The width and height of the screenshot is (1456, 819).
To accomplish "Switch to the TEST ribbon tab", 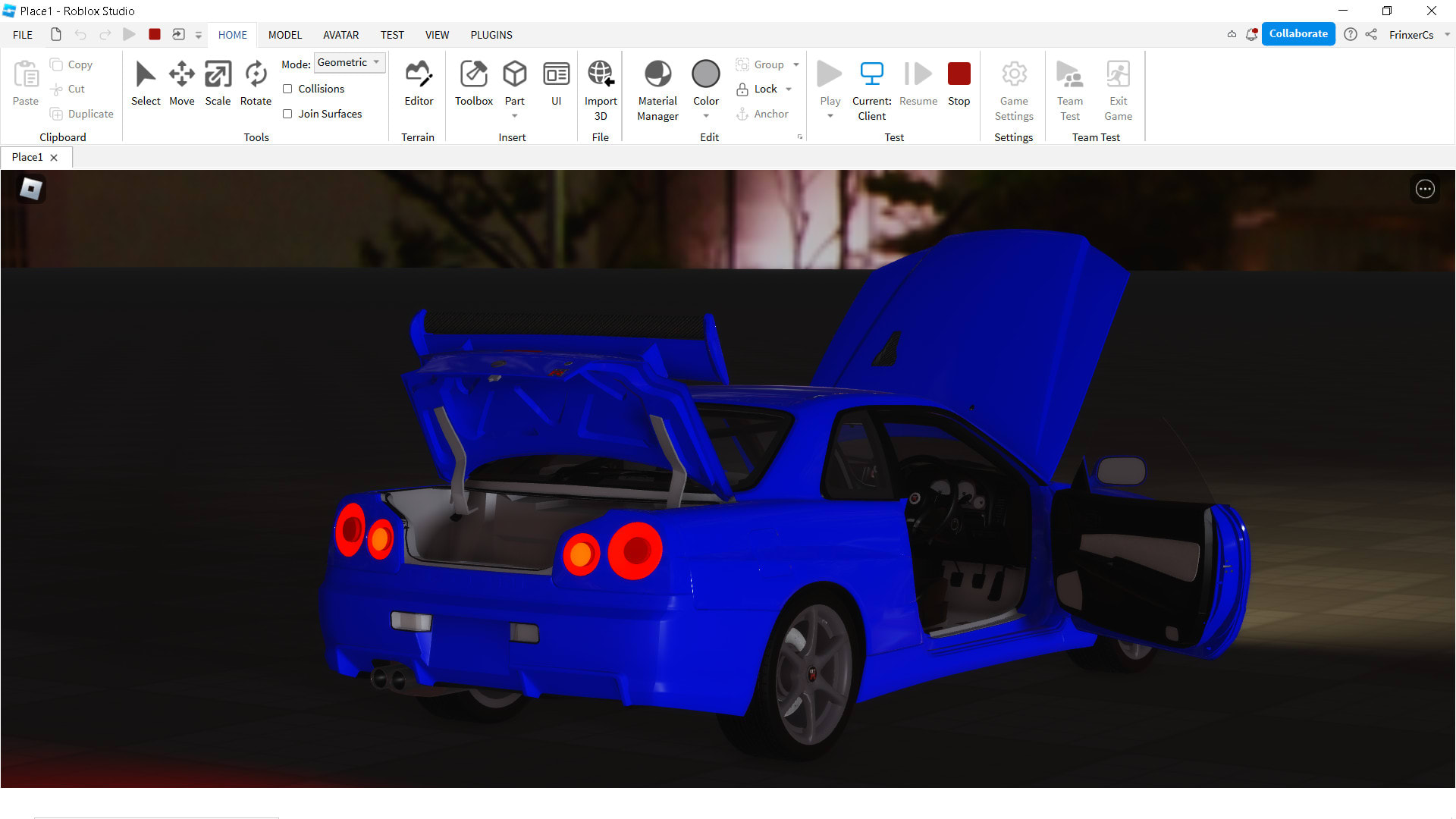I will [392, 35].
